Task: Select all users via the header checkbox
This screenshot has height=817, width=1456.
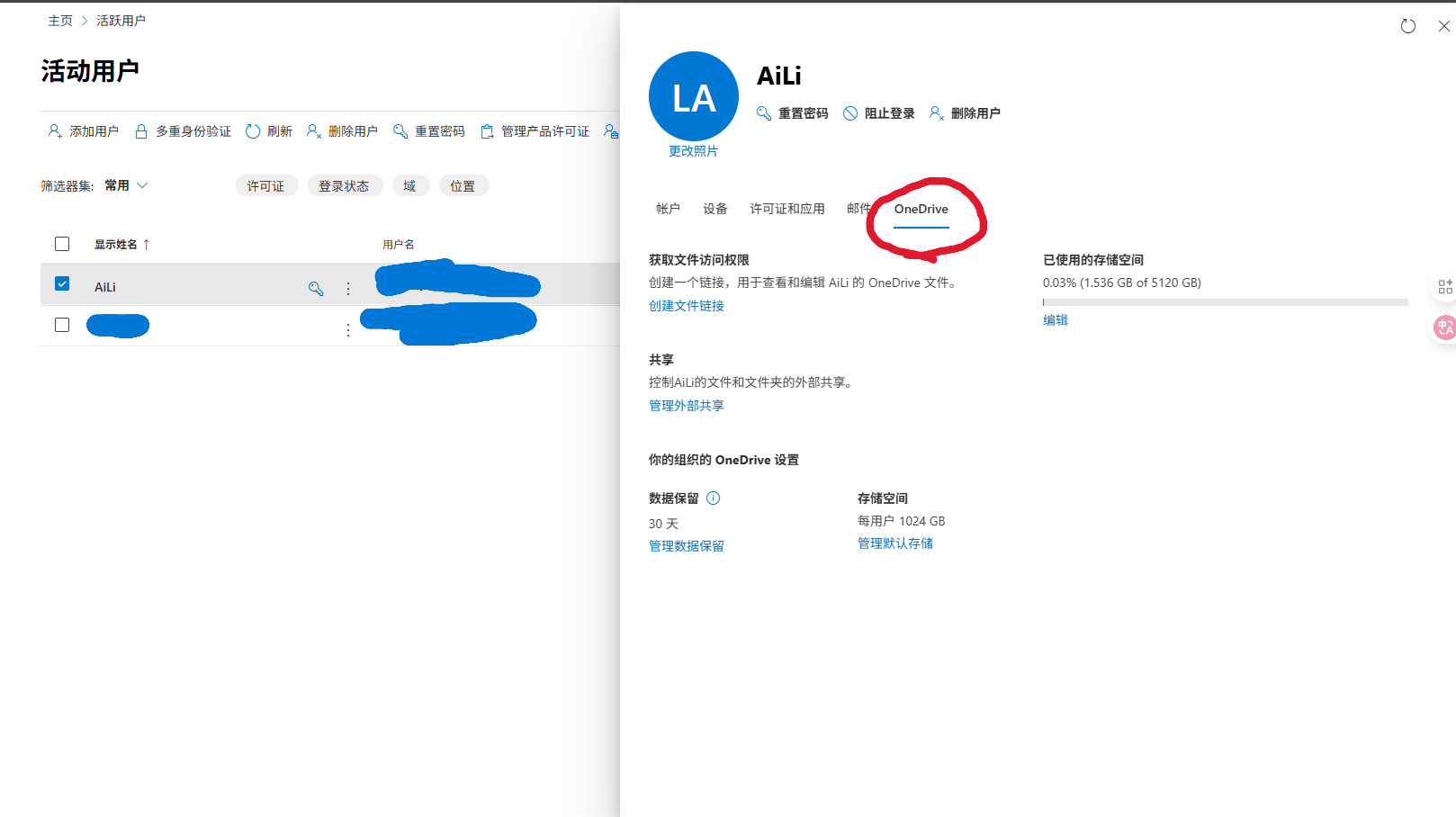Action: [62, 243]
